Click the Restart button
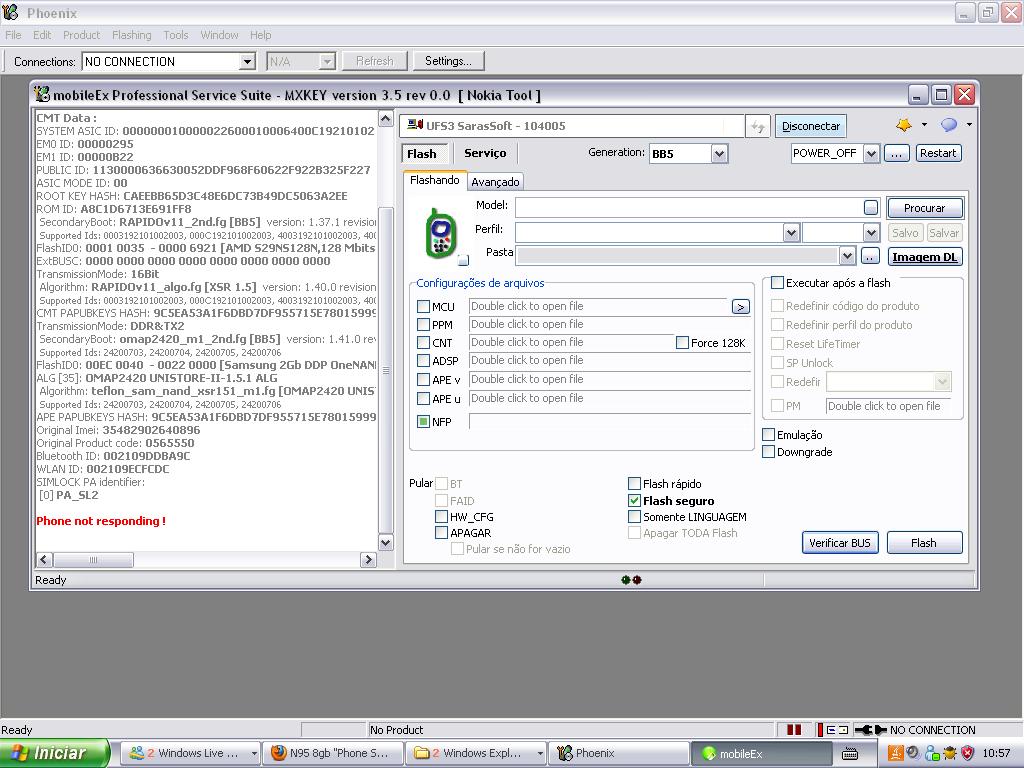The height and width of the screenshot is (768, 1024). (x=938, y=153)
